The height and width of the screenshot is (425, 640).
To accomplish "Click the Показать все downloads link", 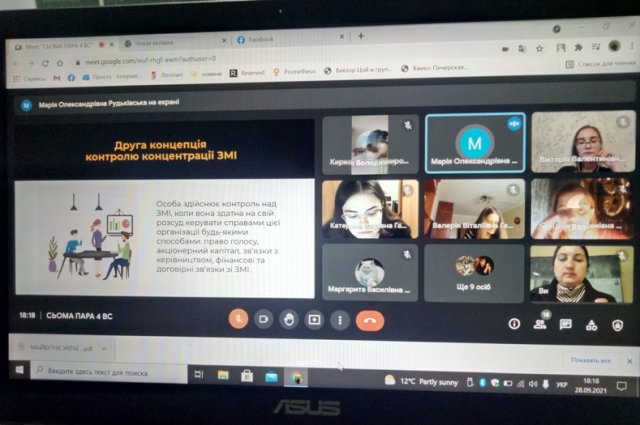I will pyautogui.click(x=591, y=360).
